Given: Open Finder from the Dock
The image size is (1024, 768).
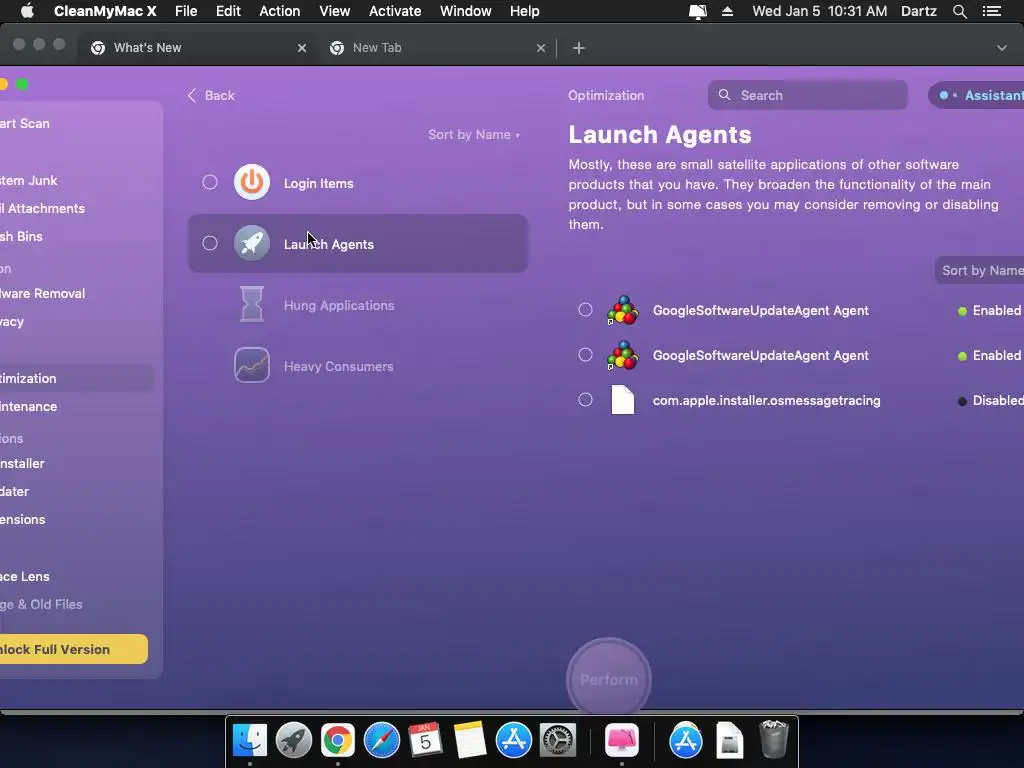Looking at the screenshot, I should click(x=249, y=740).
